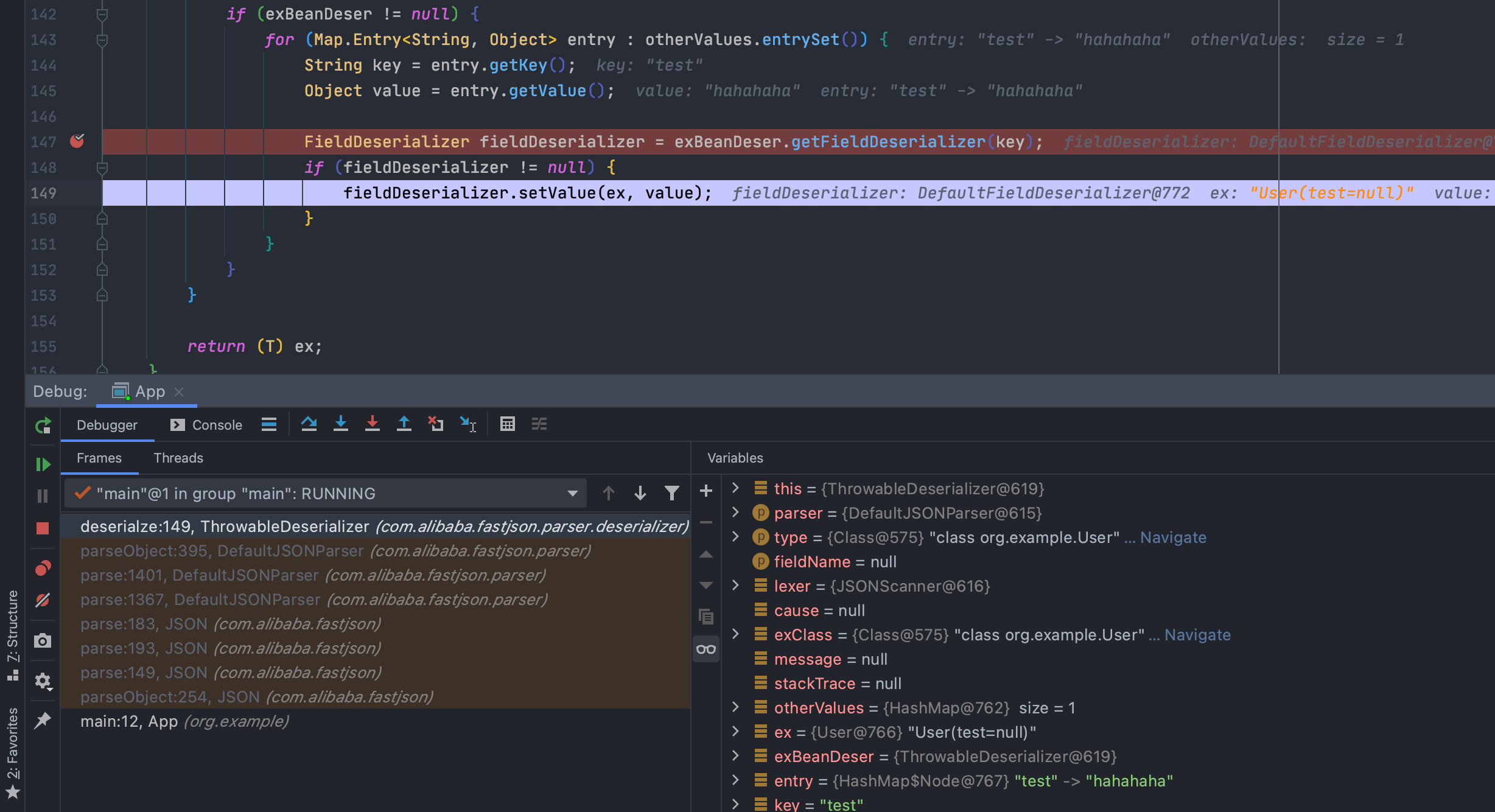
Task: Click the Step Over debugger icon
Action: 309,424
